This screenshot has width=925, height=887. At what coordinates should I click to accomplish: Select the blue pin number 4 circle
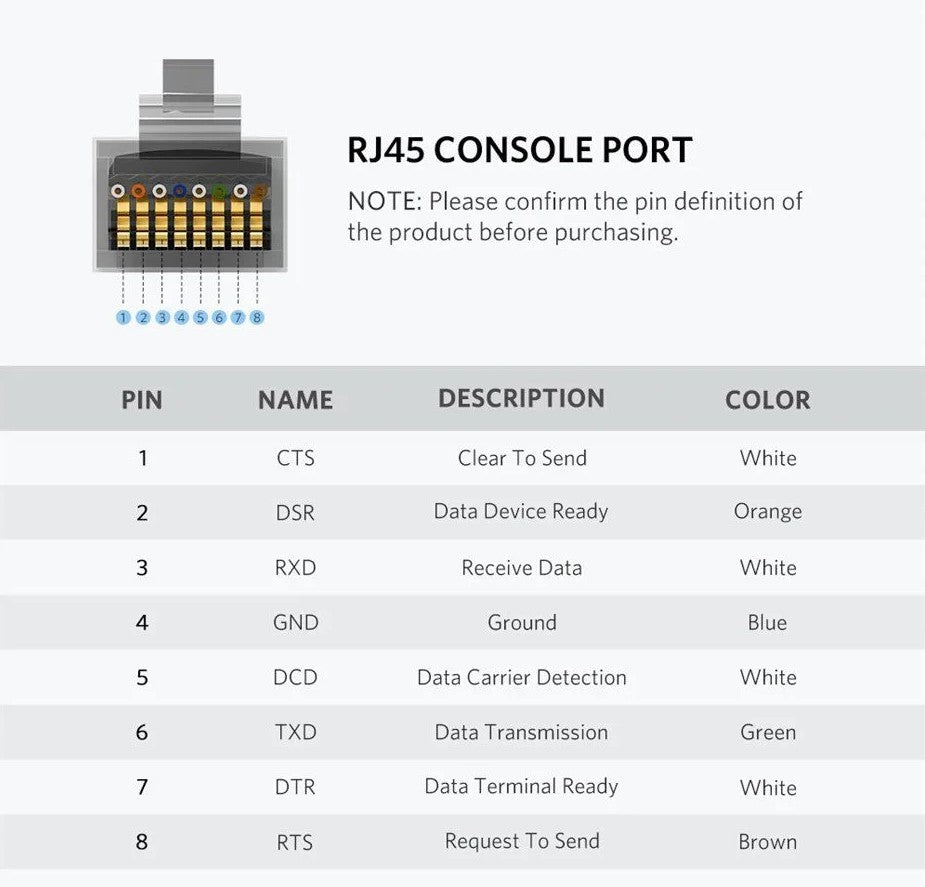click(x=181, y=317)
